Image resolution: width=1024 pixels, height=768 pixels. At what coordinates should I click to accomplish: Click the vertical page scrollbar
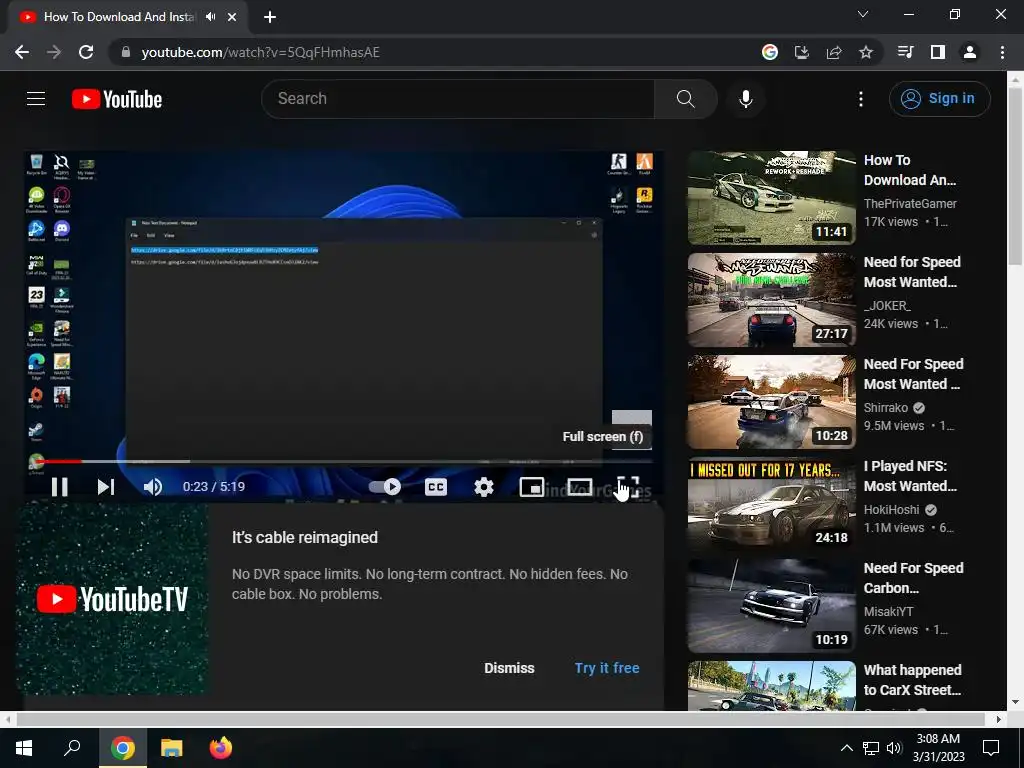tap(1015, 176)
